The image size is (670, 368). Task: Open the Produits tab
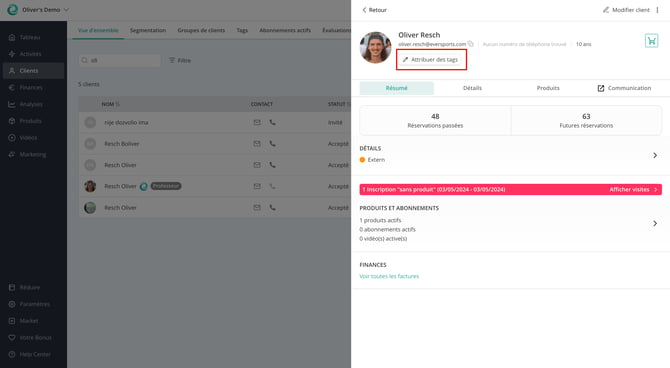[548, 88]
